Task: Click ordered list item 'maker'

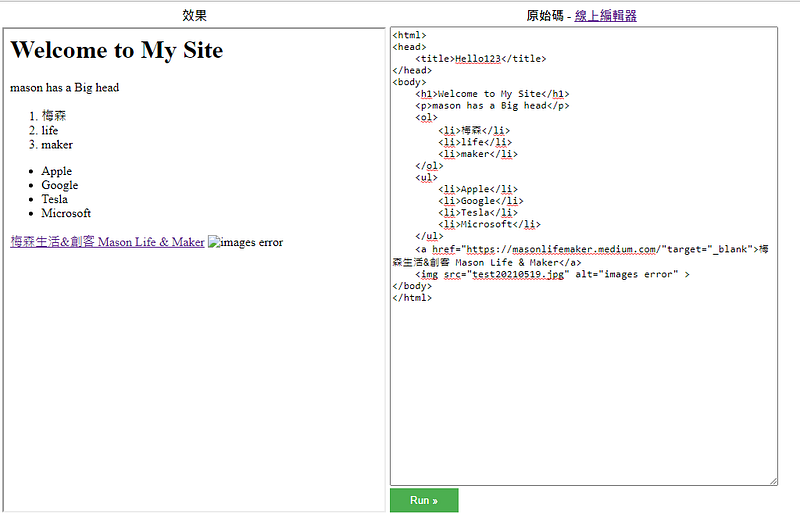Action: (57, 145)
